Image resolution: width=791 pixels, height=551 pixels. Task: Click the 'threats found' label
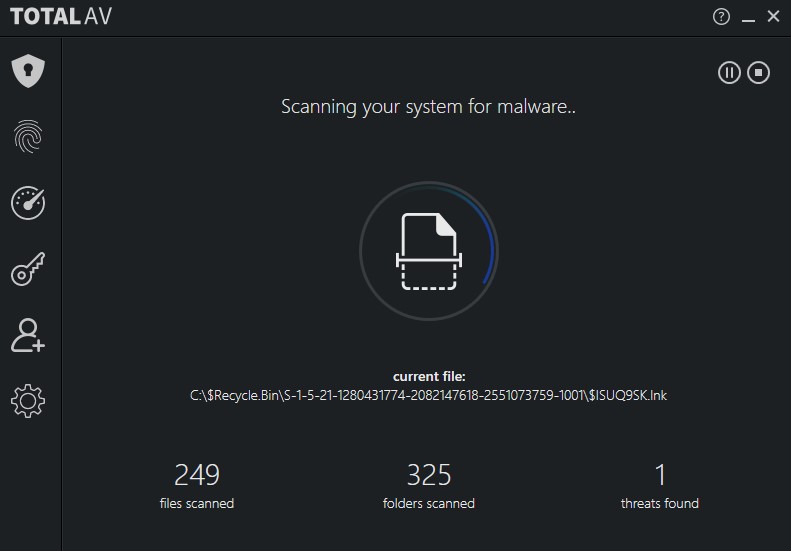tap(660, 503)
